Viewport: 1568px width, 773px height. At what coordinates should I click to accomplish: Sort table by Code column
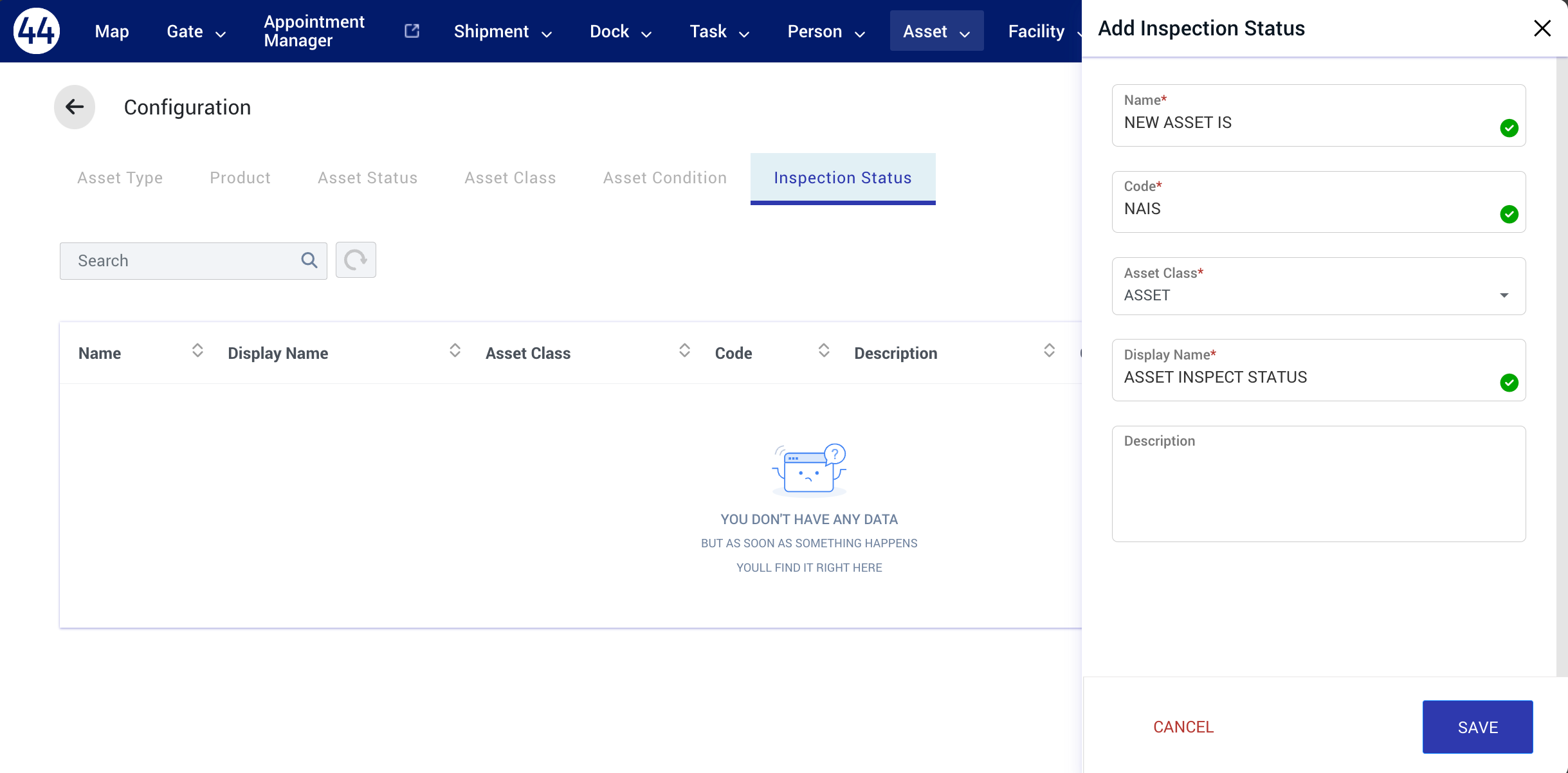pyautogui.click(x=824, y=350)
